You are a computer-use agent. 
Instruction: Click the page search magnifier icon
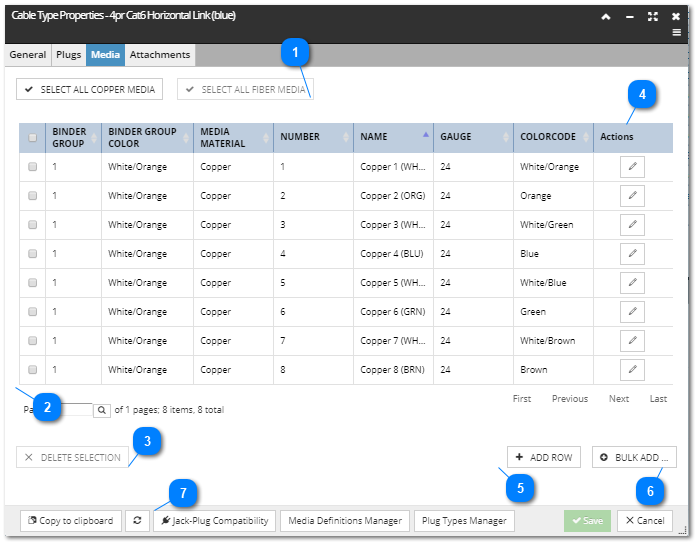point(101,410)
